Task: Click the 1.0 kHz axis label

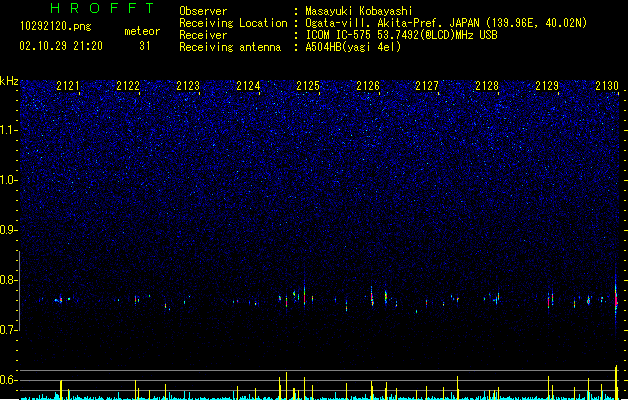Action: click(x=9, y=180)
